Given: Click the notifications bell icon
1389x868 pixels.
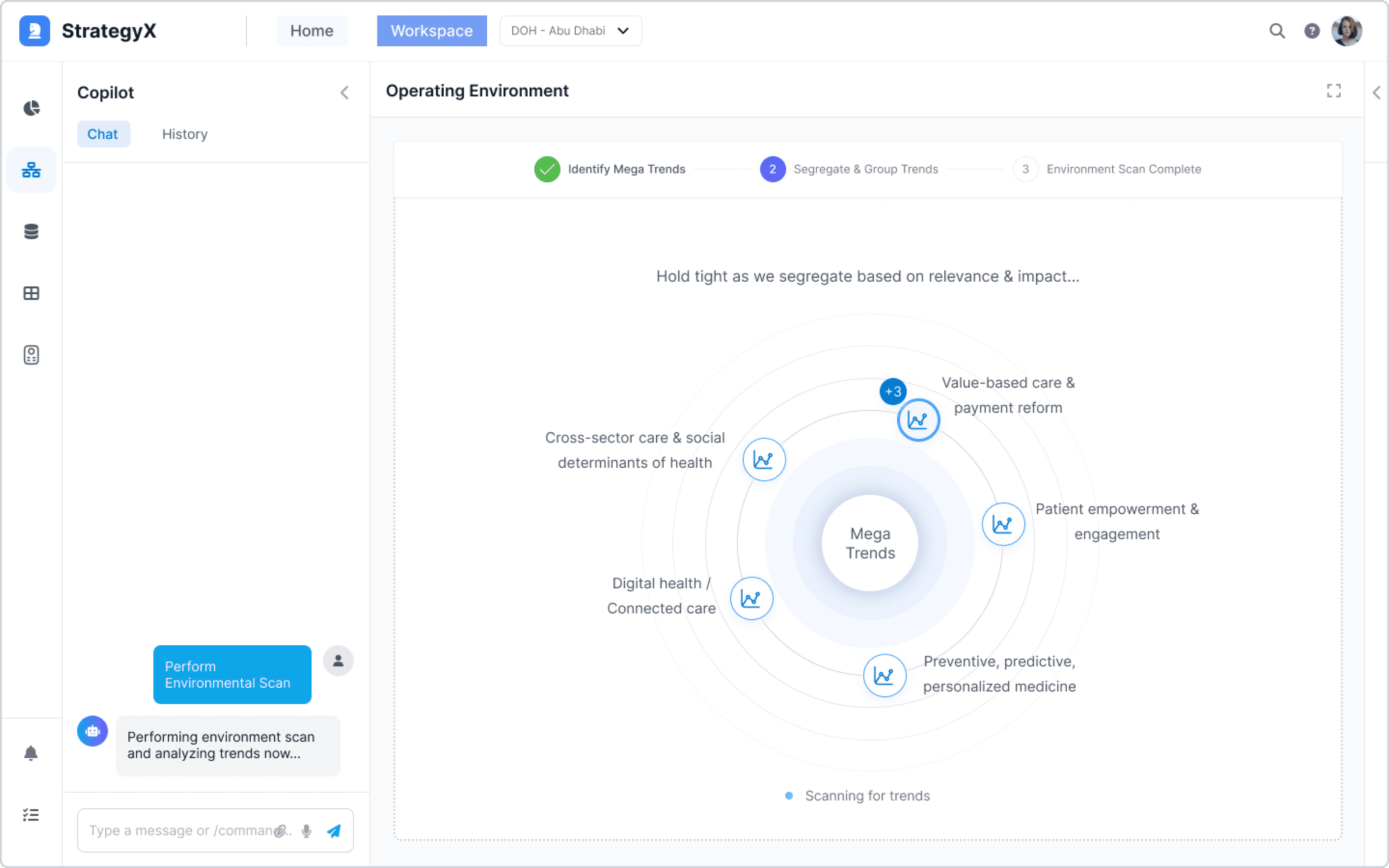Looking at the screenshot, I should click(x=31, y=753).
